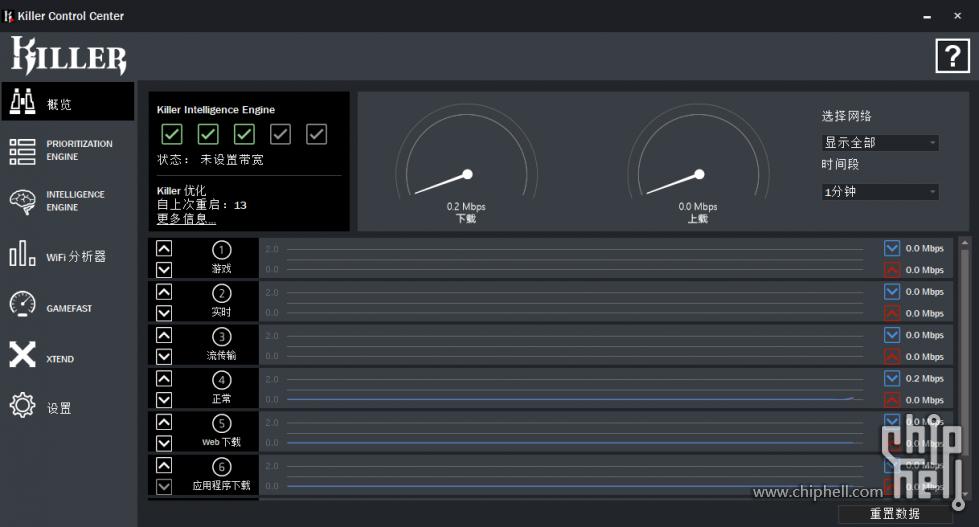This screenshot has width=979, height=527.
Task: Raise priority of Web 下载 category
Action: tap(164, 422)
